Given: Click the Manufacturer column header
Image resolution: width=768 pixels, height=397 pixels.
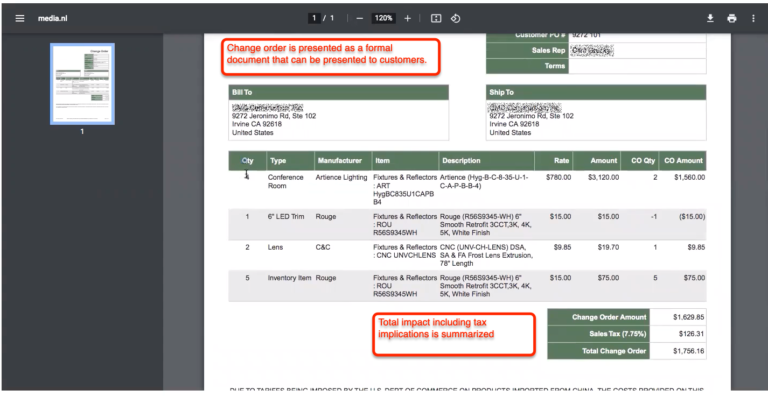Looking at the screenshot, I should click(x=343, y=161).
